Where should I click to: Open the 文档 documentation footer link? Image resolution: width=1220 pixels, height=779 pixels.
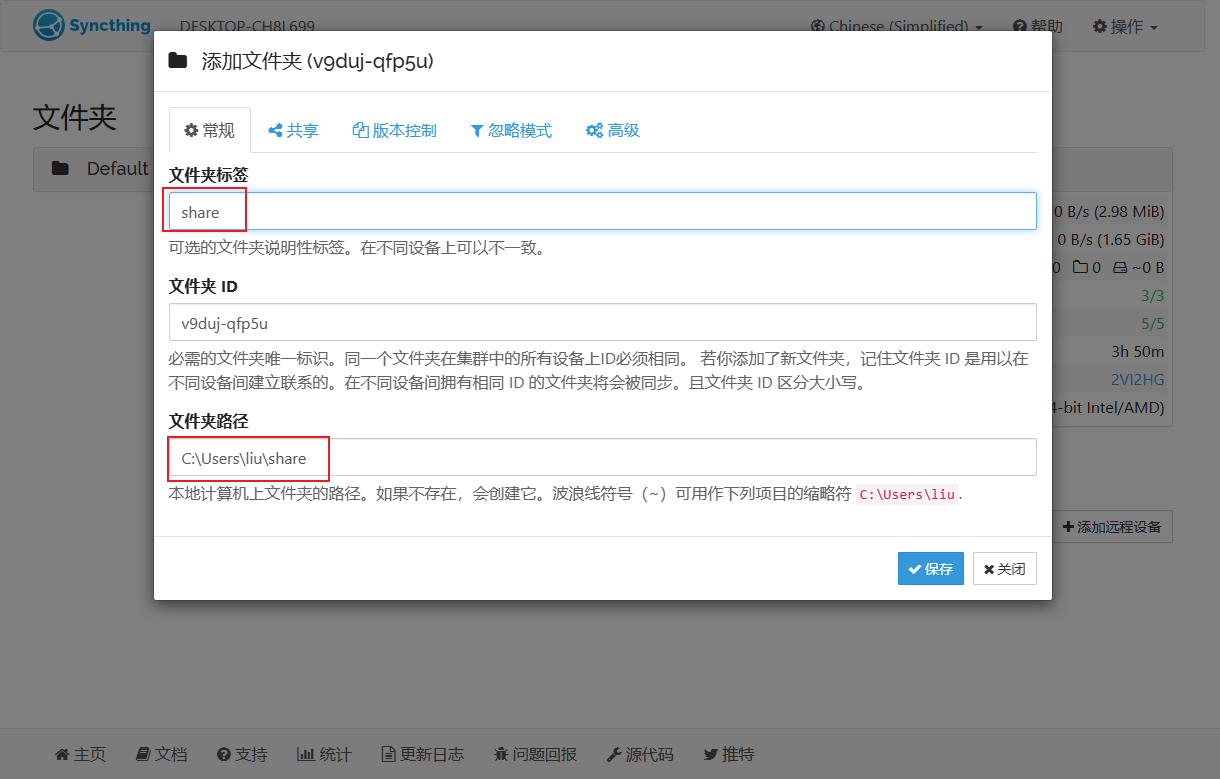pos(161,754)
